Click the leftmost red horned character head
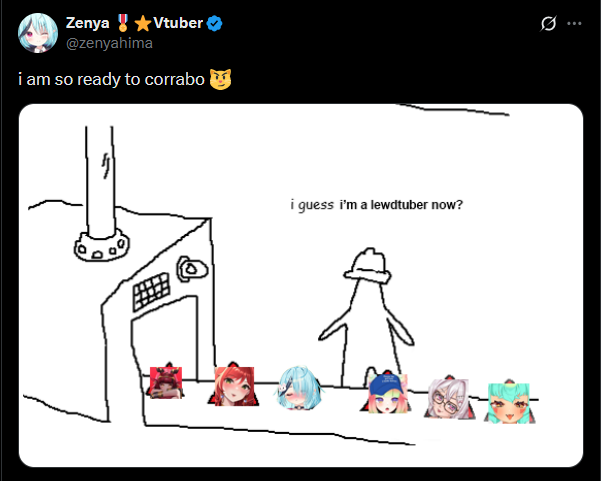The image size is (601, 481). click(x=166, y=383)
